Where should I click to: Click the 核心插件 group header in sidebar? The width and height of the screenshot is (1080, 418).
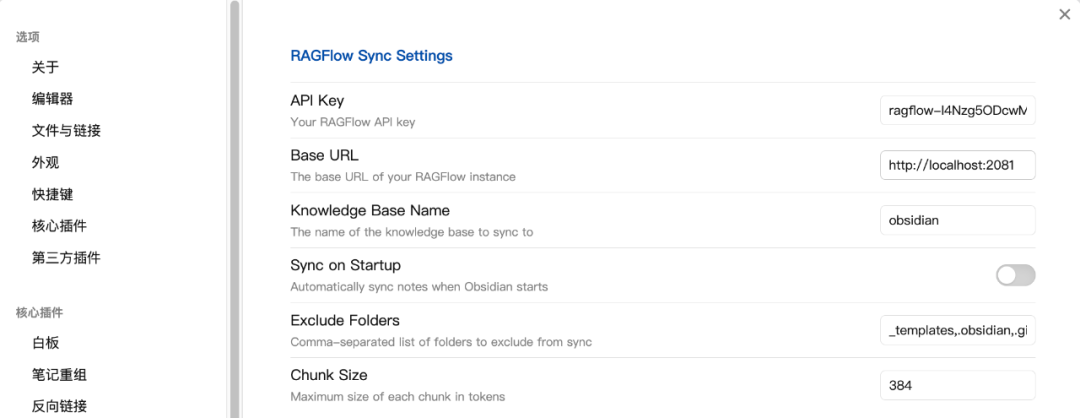(x=39, y=313)
